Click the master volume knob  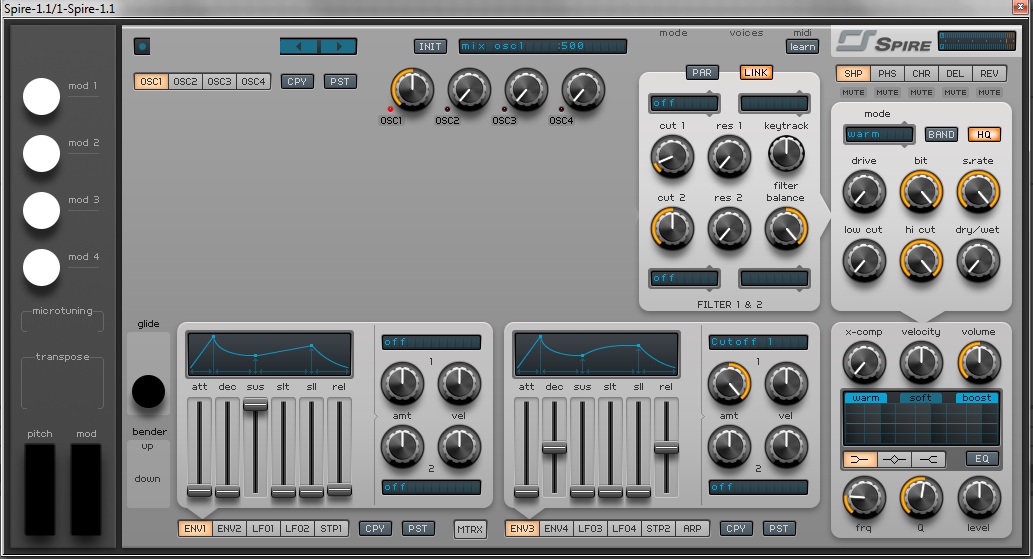(x=979, y=363)
